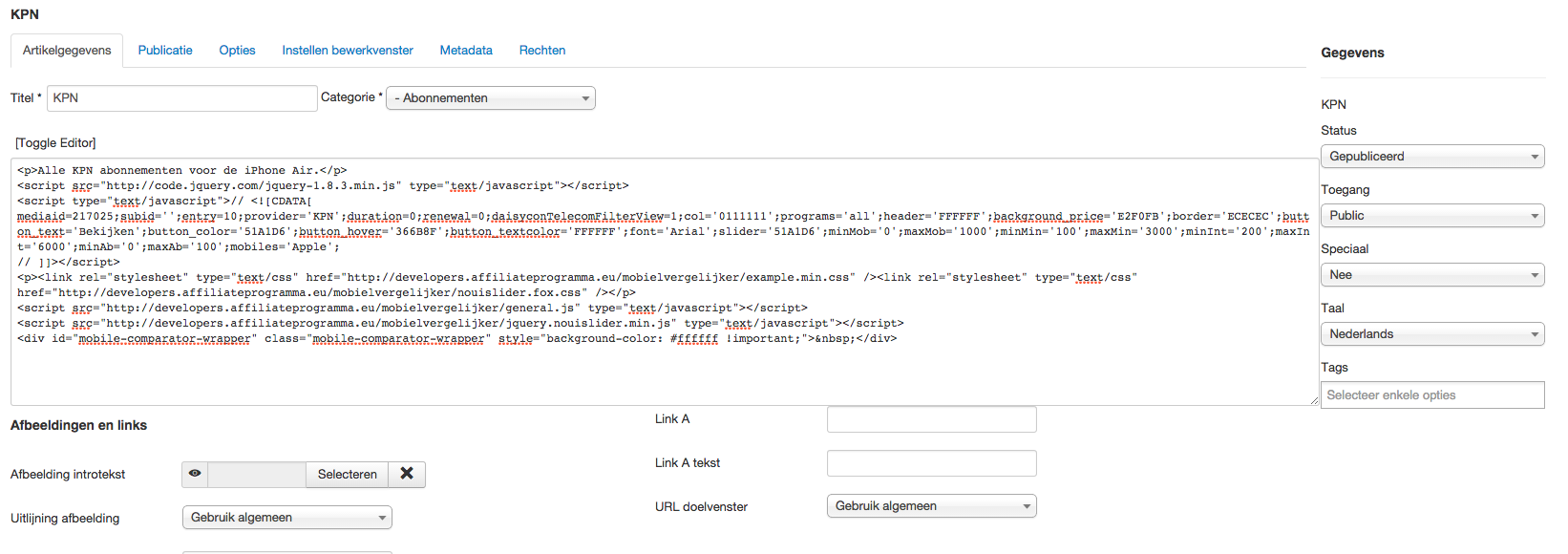Grab the editor resize handle corner
The width and height of the screenshot is (1568, 554).
[1314, 401]
